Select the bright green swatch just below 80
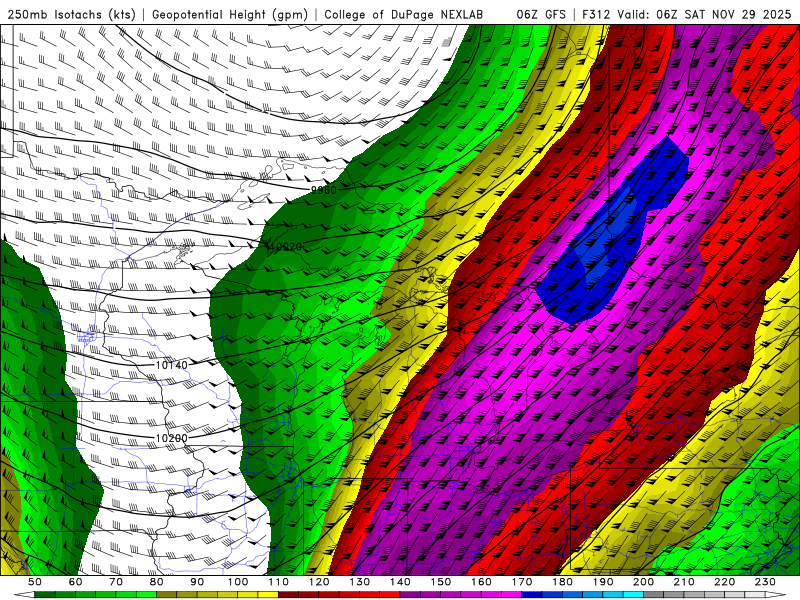800x600 pixels. pos(146,595)
